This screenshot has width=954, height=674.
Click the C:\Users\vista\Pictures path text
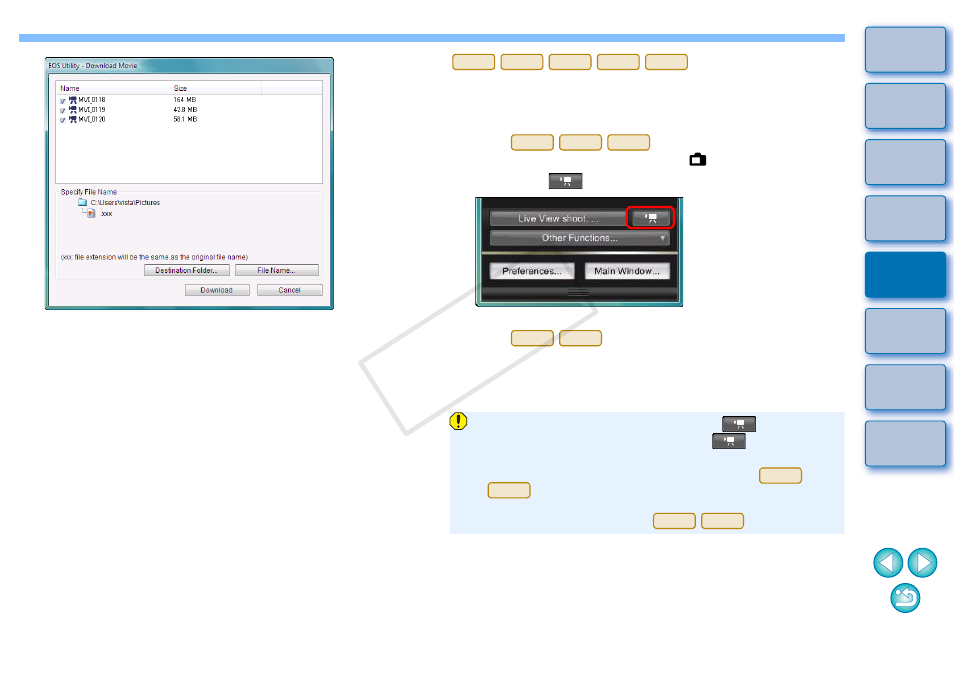pos(125,203)
